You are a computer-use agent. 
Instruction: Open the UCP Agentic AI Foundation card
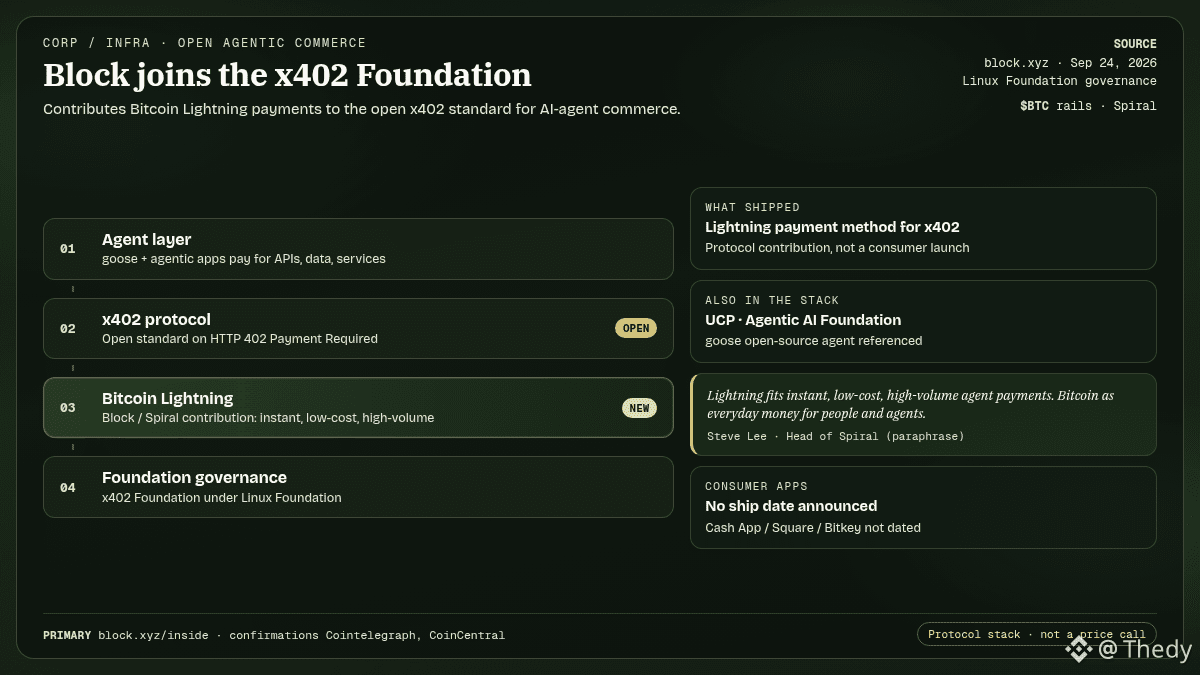pos(923,321)
